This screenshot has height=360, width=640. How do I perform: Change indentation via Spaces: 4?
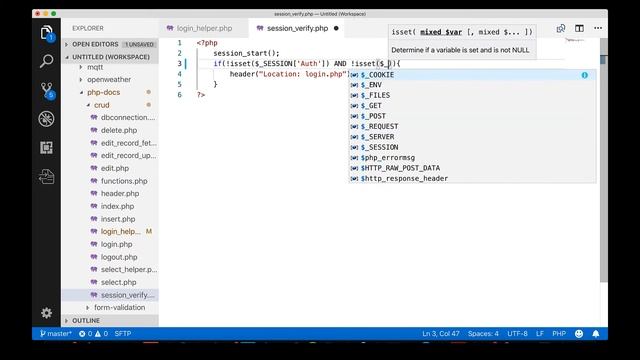pyautogui.click(x=483, y=333)
